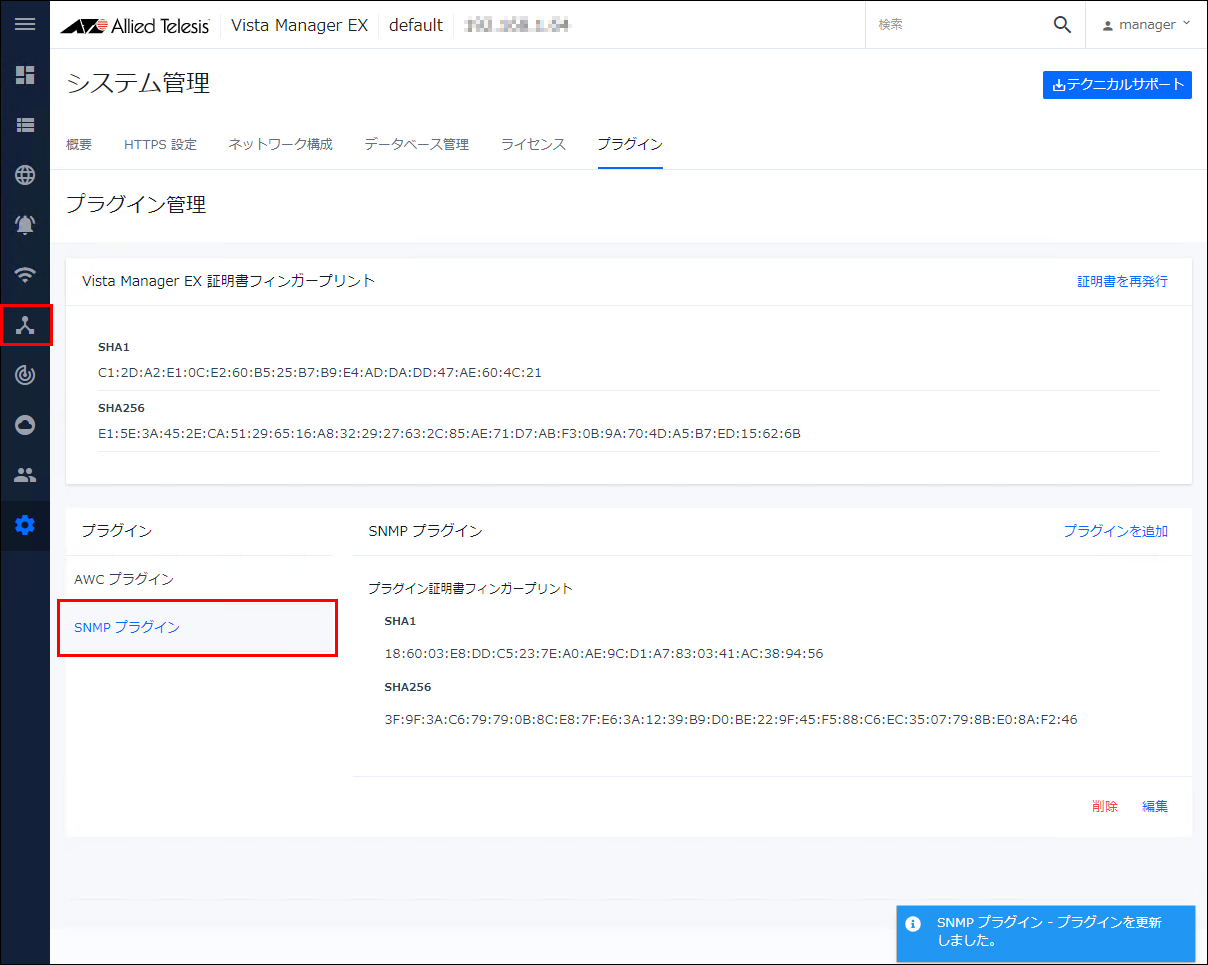Switch to the データベース管理 tab
Viewport: 1208px width, 965px height.
tap(416, 144)
